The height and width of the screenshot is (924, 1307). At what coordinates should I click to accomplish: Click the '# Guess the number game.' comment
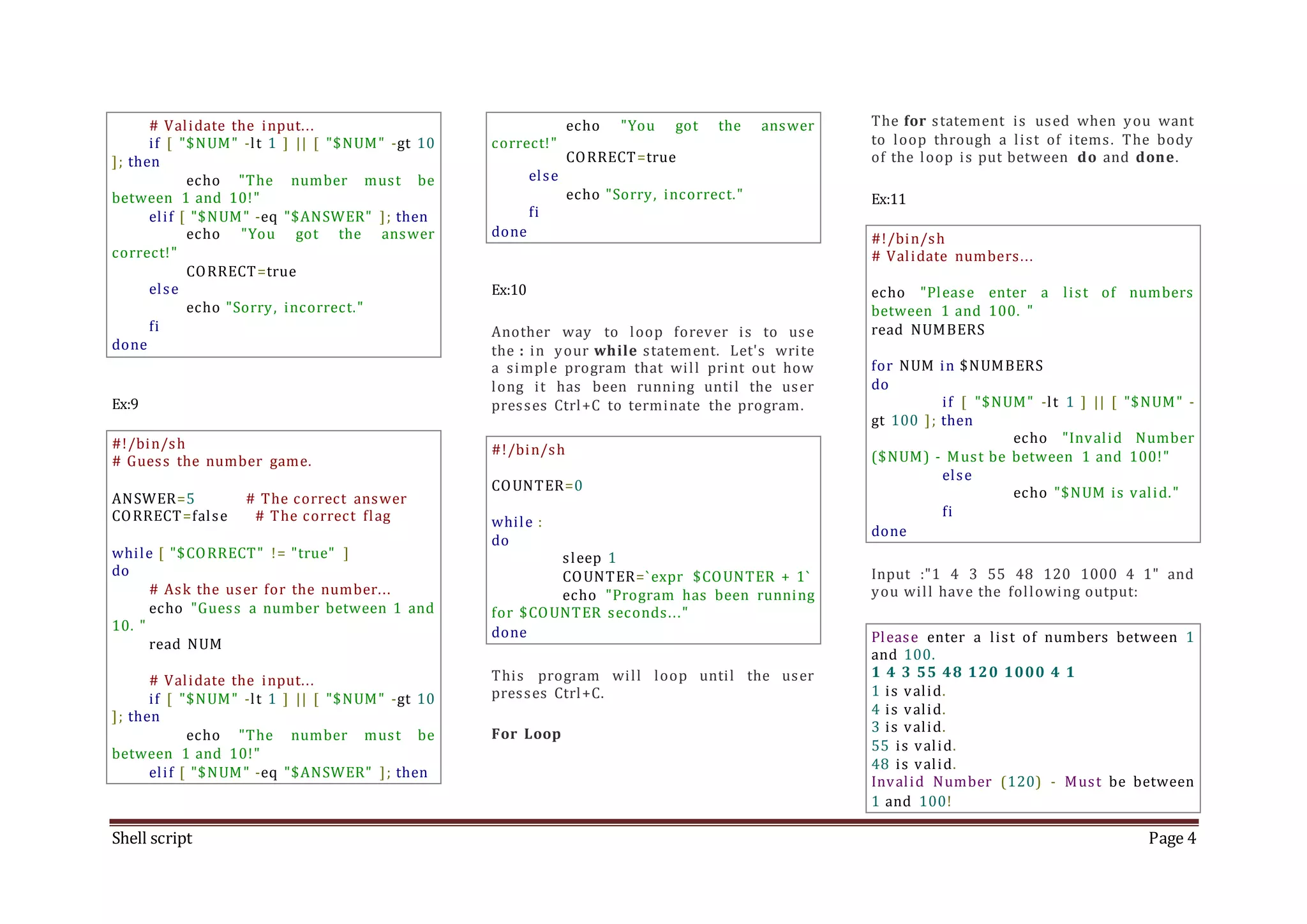(212, 461)
